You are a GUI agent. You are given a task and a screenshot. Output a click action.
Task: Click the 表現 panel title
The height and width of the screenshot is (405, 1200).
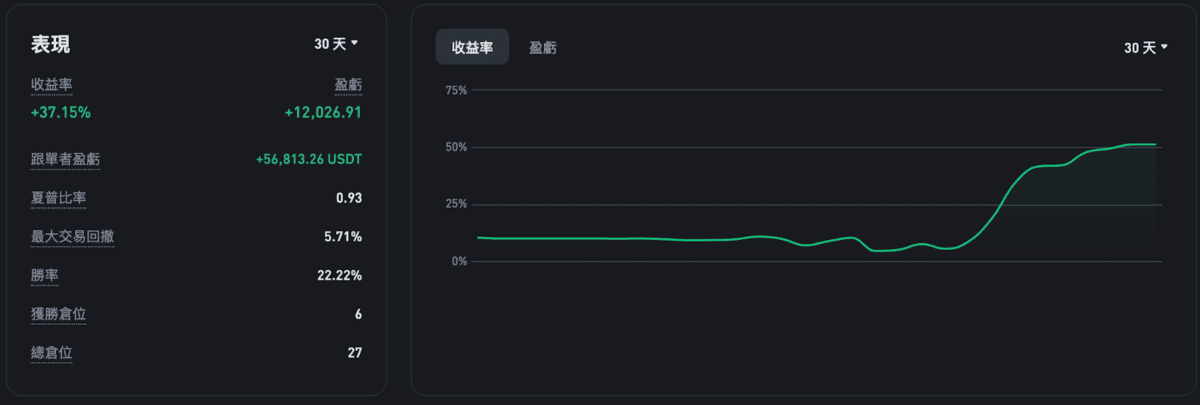click(50, 44)
